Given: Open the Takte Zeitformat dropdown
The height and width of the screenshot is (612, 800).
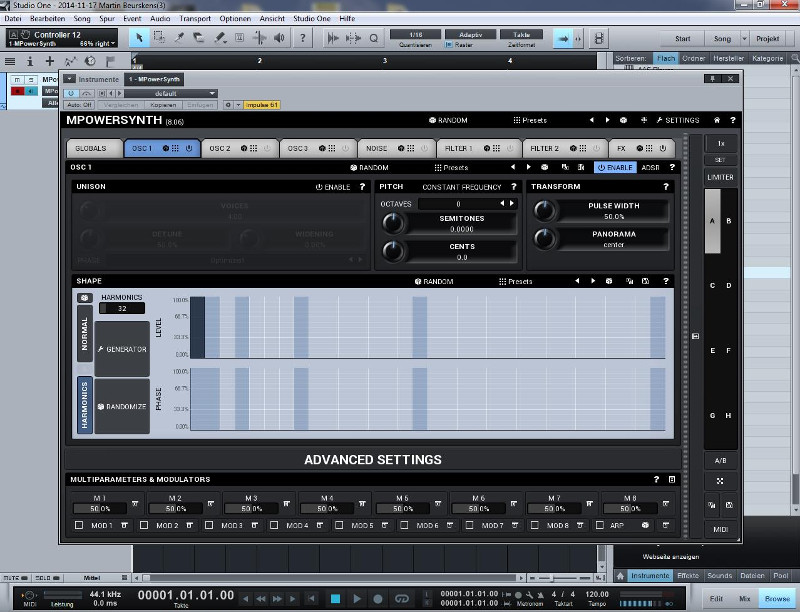Looking at the screenshot, I should [x=521, y=35].
